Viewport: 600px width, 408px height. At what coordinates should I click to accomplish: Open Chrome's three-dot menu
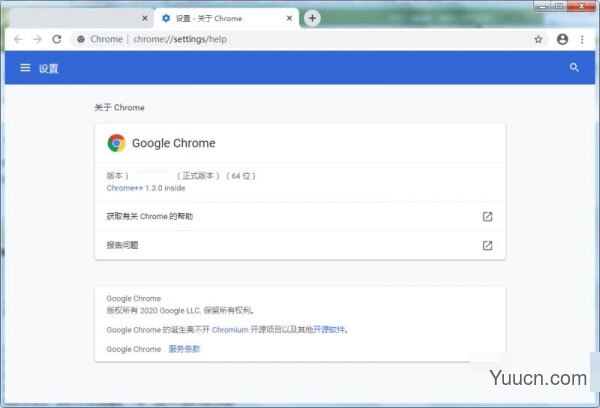pyautogui.click(x=582, y=39)
